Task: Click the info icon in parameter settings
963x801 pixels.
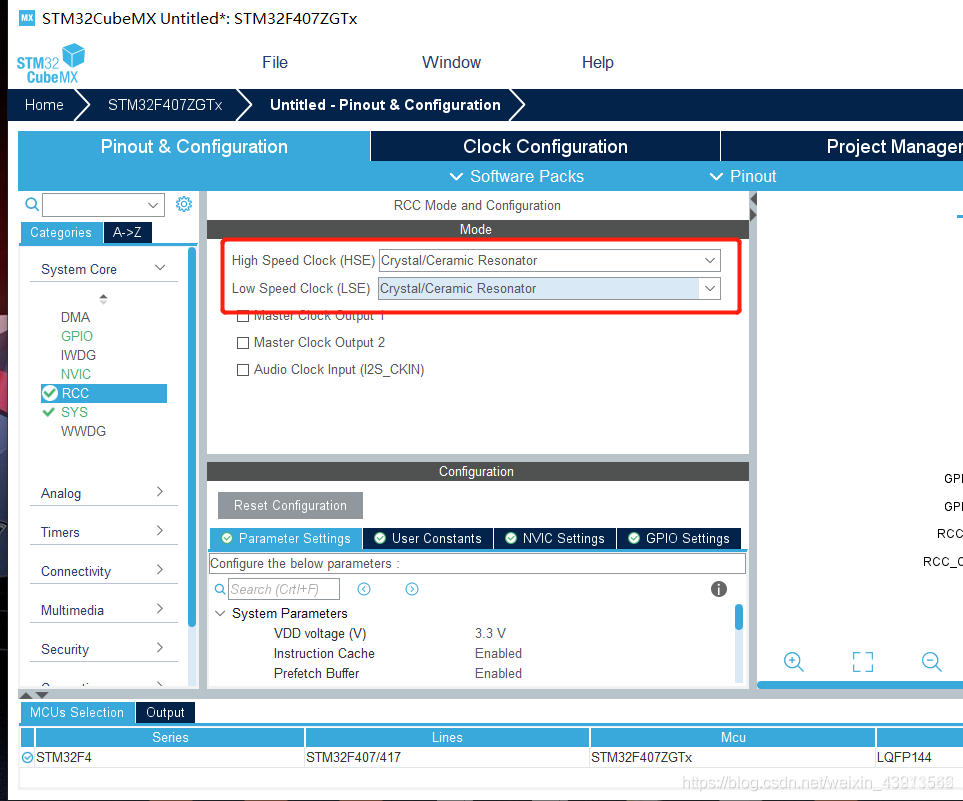Action: (x=719, y=589)
